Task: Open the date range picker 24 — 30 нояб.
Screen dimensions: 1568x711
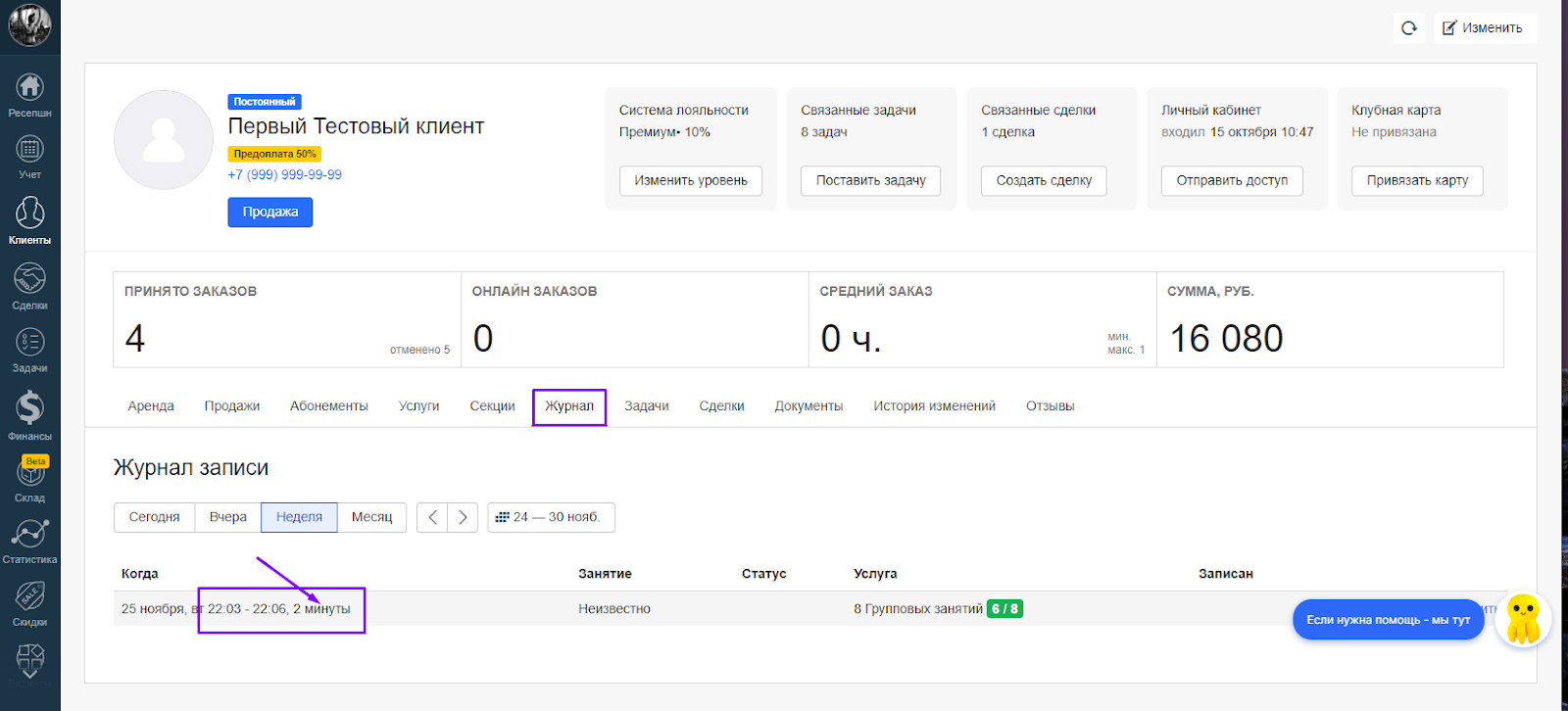Action: pyautogui.click(x=551, y=517)
